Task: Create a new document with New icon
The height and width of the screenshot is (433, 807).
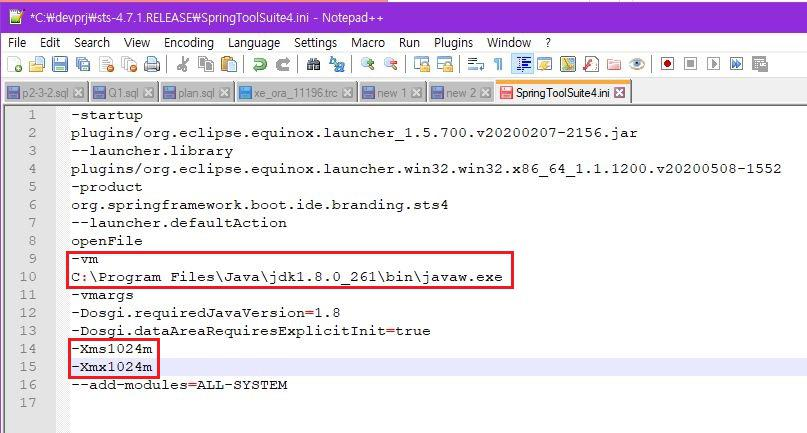Action: 14,64
